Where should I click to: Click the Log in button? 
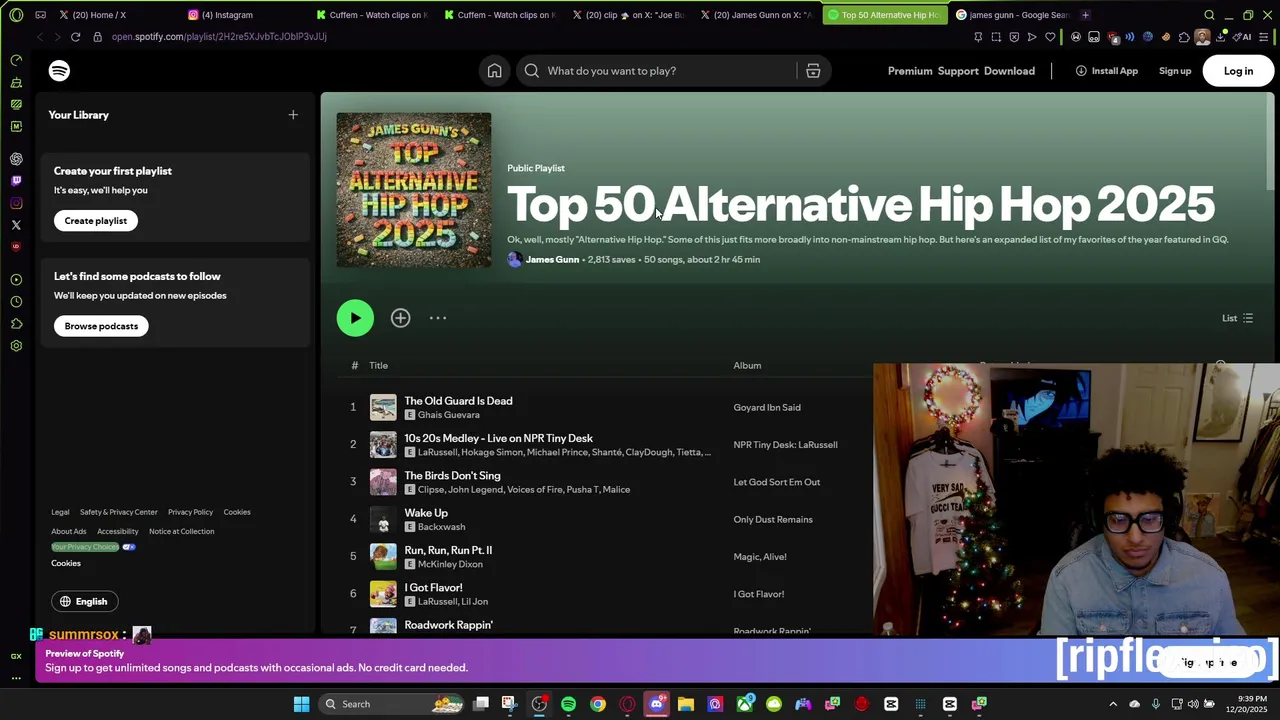(1238, 71)
